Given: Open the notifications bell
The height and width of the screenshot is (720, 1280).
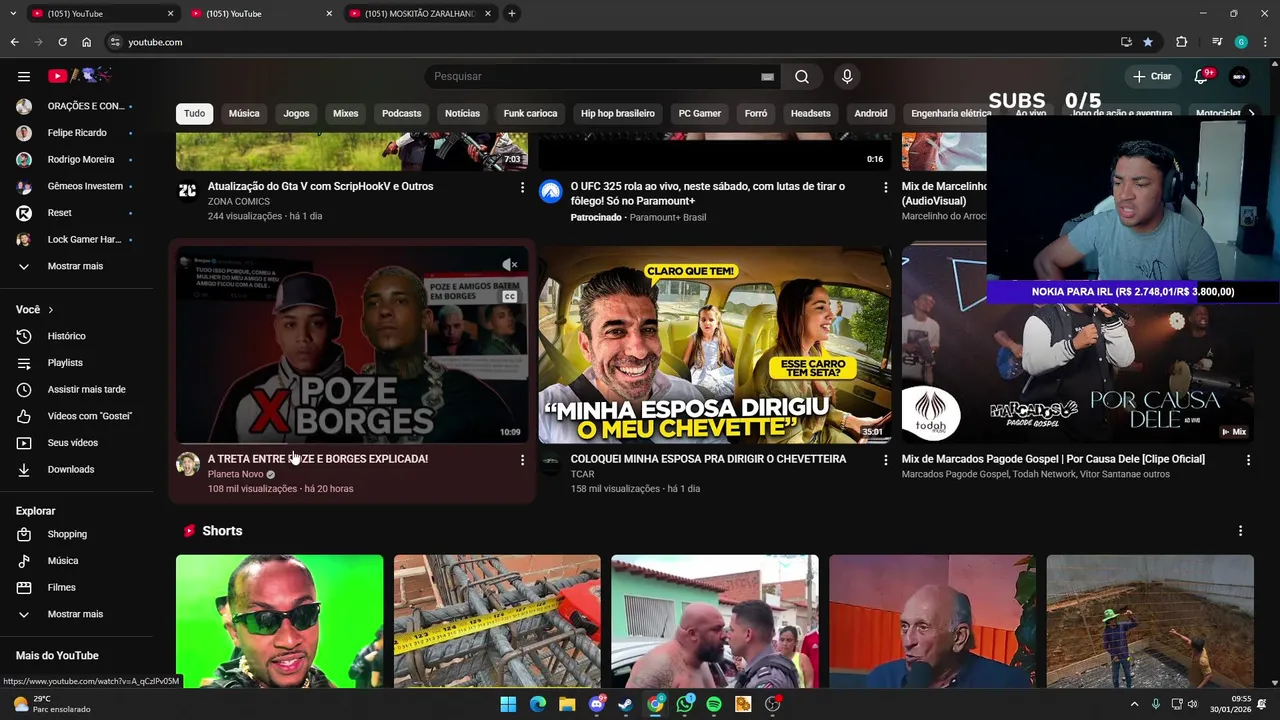Looking at the screenshot, I should (1202, 76).
